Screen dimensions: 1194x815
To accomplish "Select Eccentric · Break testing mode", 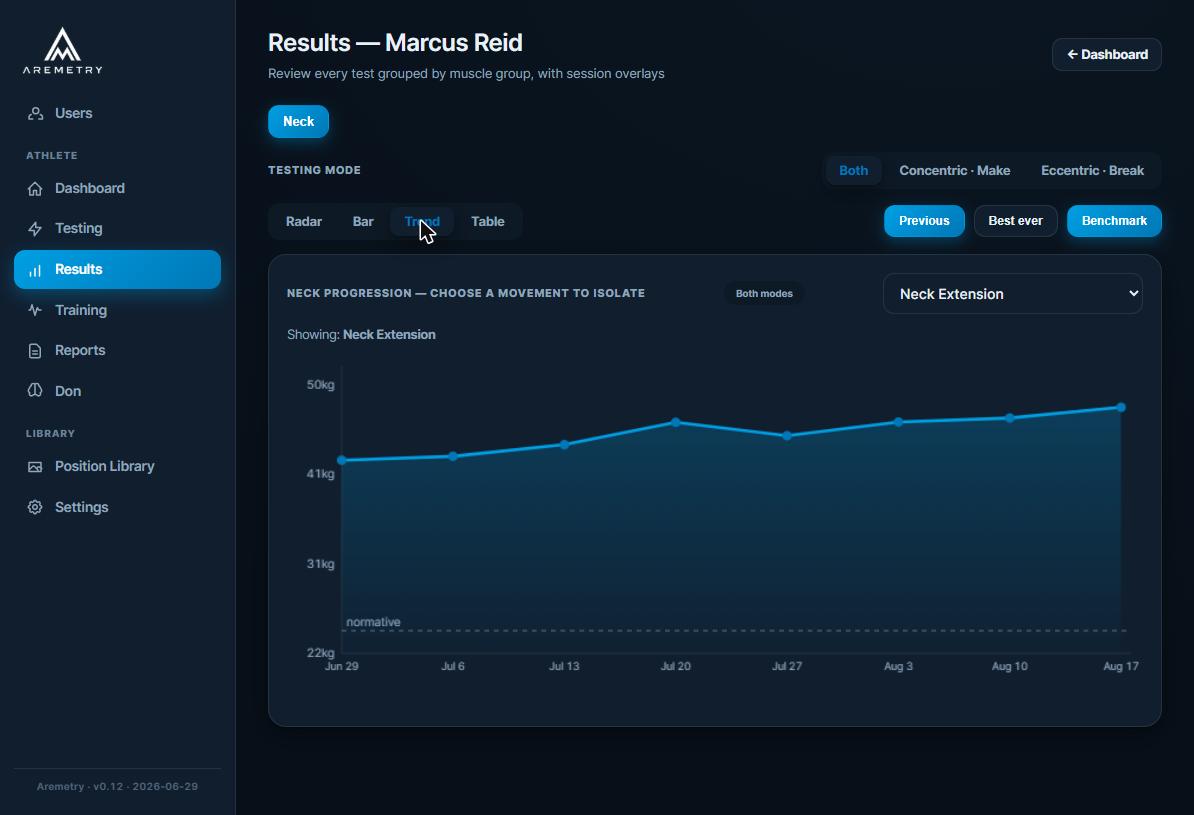I will (1092, 171).
